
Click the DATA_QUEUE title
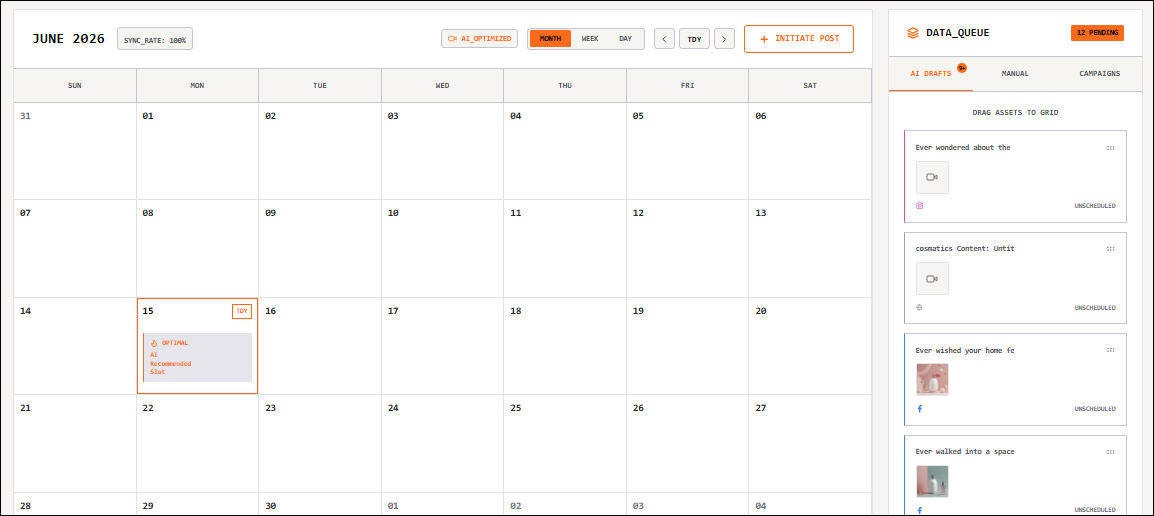(957, 33)
